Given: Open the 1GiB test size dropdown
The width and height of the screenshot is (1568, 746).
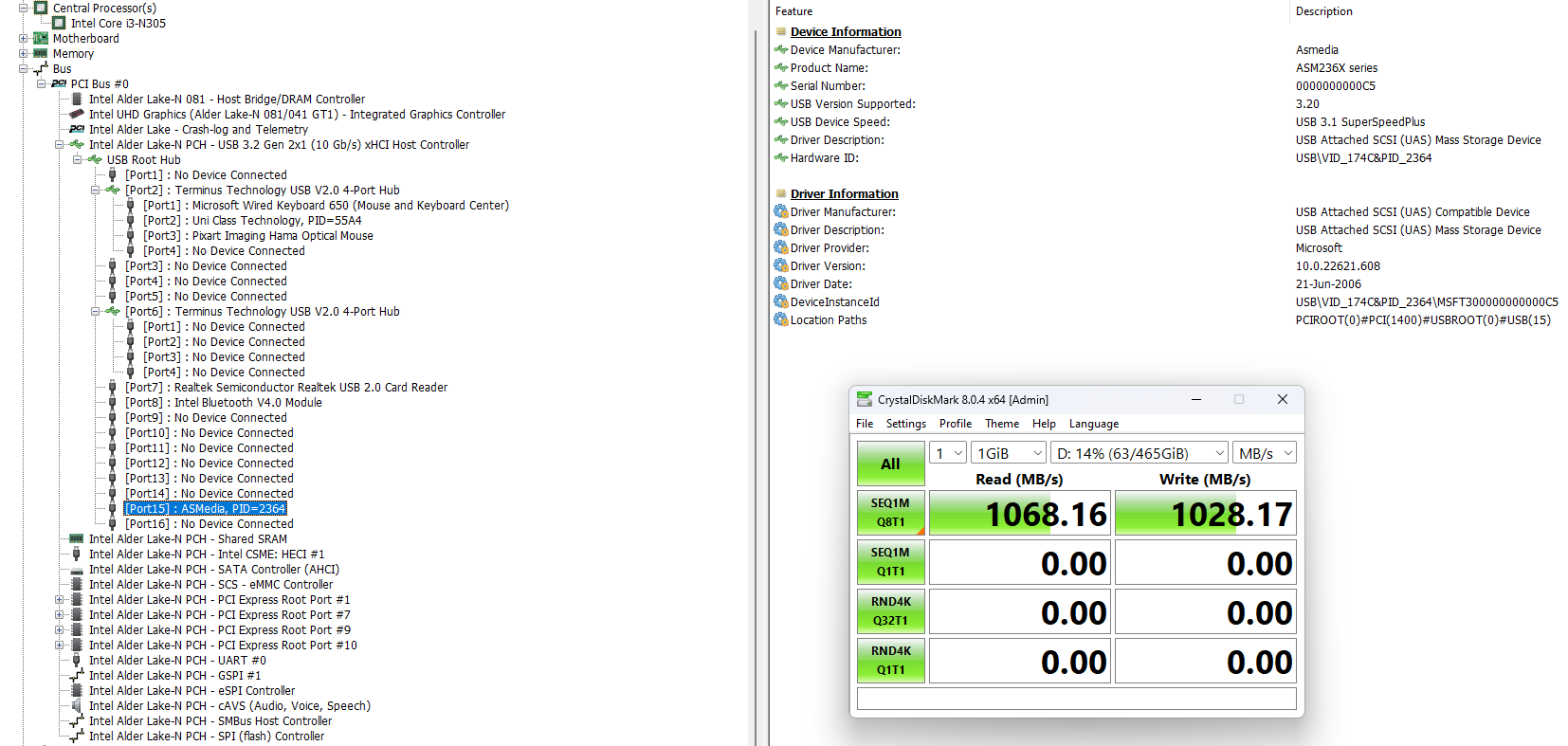Looking at the screenshot, I should [1009, 453].
